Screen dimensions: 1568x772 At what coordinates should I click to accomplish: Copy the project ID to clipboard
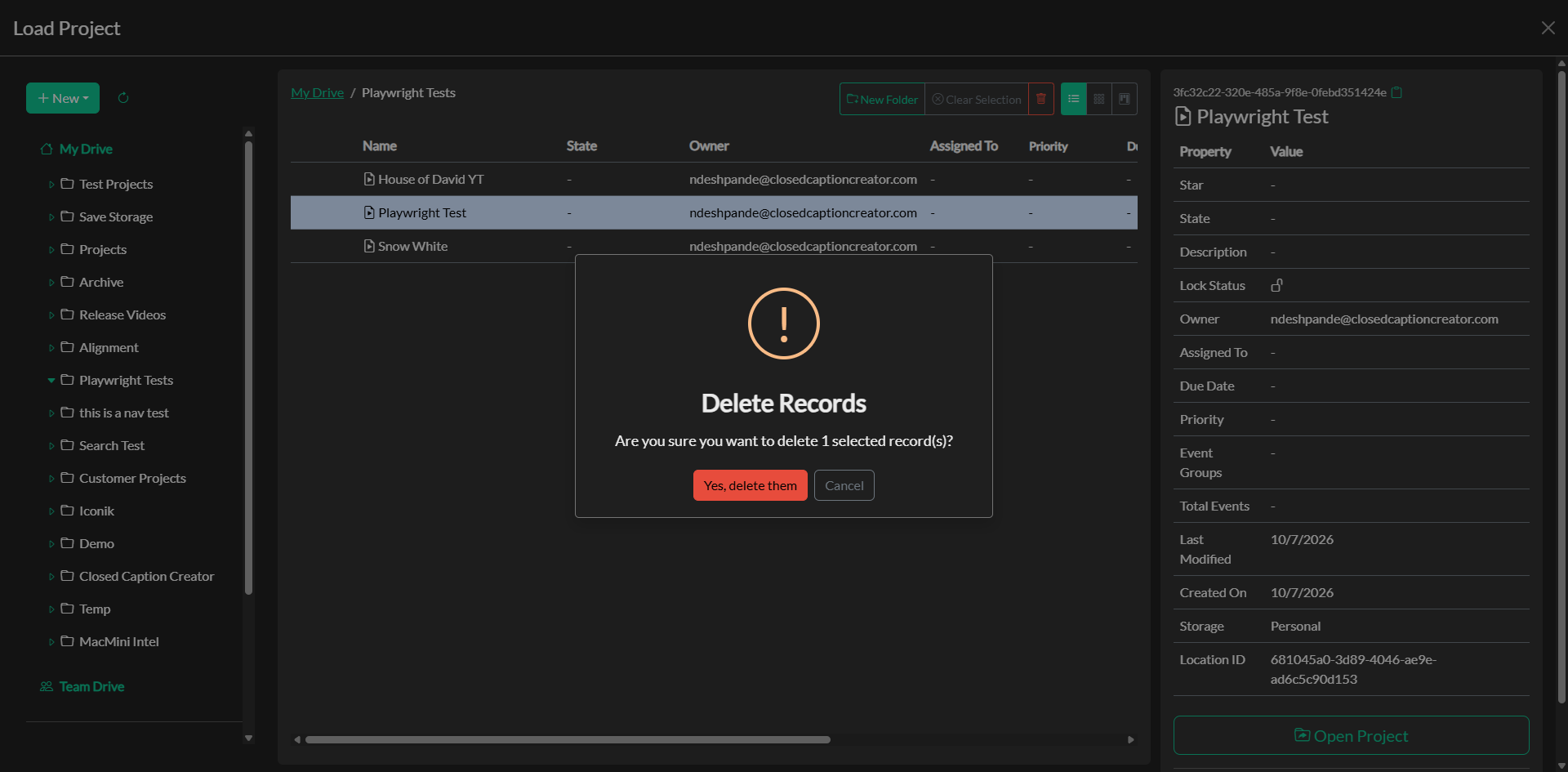(1396, 92)
